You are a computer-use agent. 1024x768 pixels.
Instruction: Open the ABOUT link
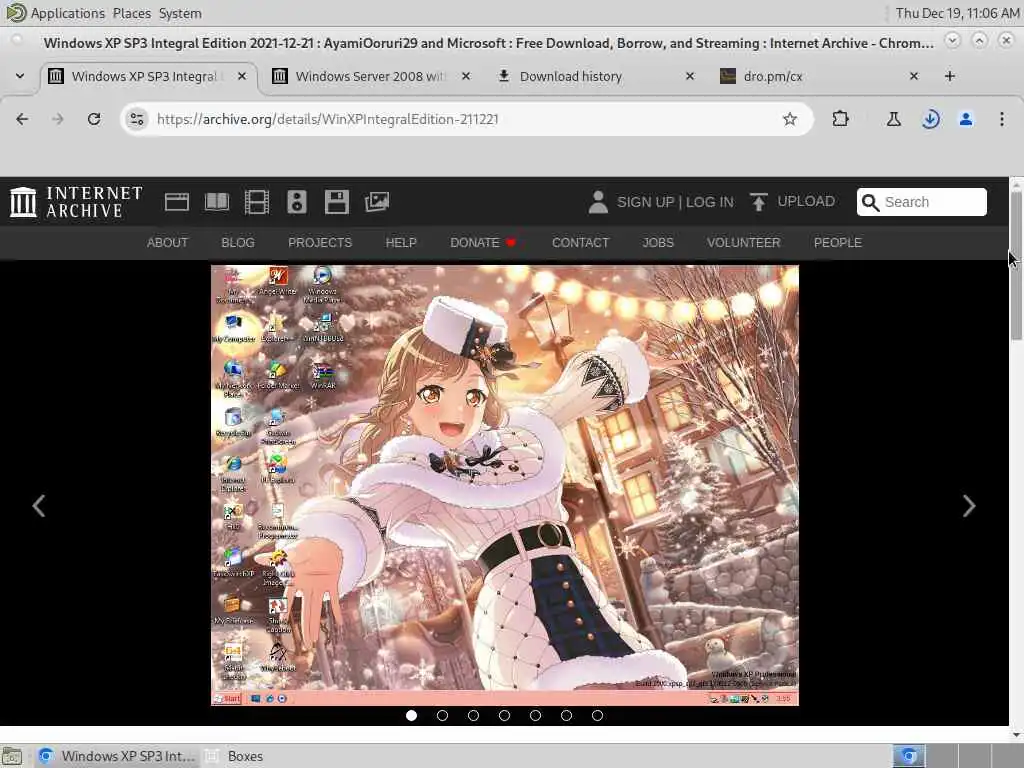(167, 242)
